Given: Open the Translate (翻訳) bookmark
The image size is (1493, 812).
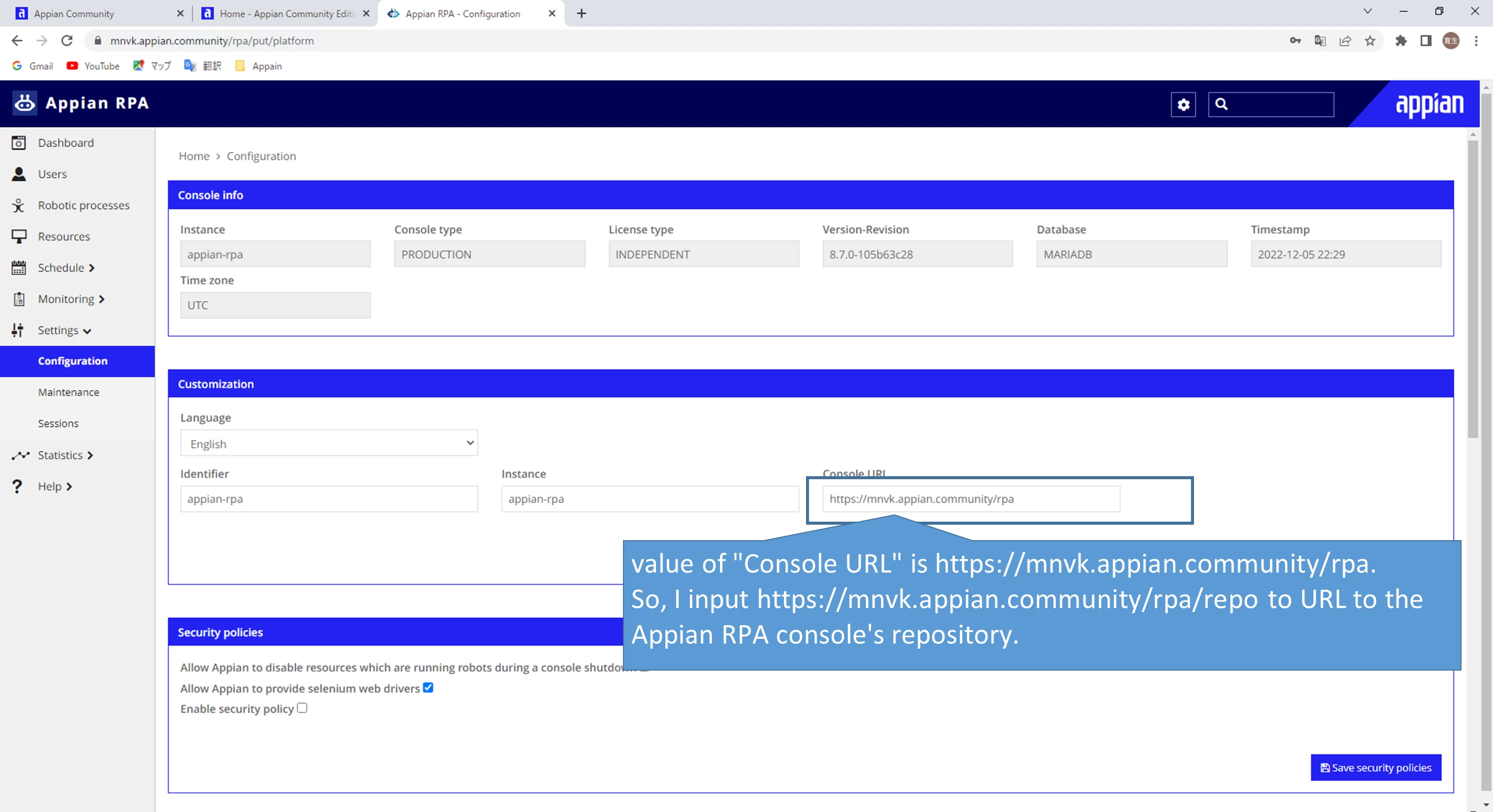Looking at the screenshot, I should tap(203, 66).
